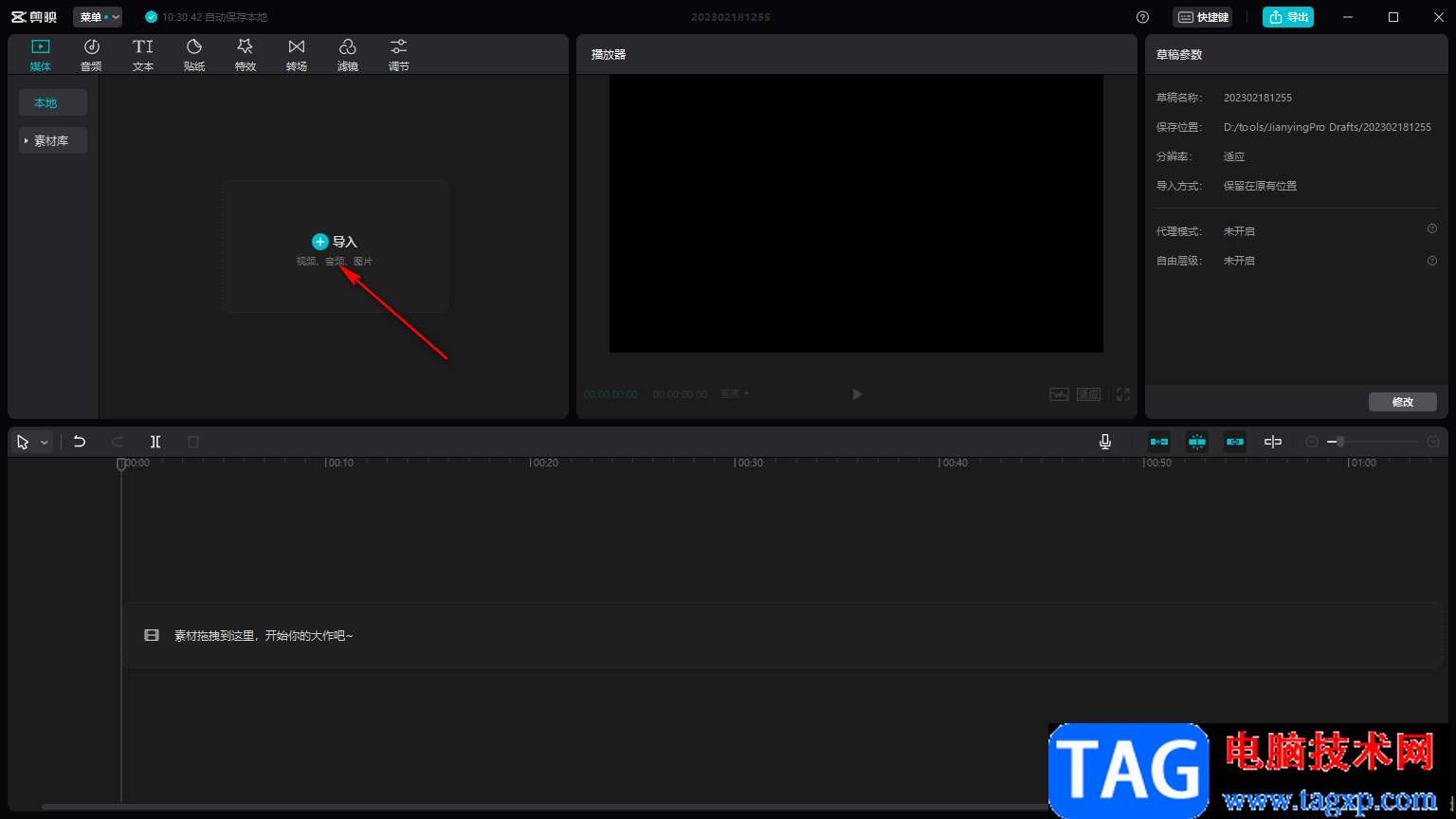Viewport: 1456px width, 819px height.
Task: Split the clip at the playhead
Action: click(x=155, y=442)
